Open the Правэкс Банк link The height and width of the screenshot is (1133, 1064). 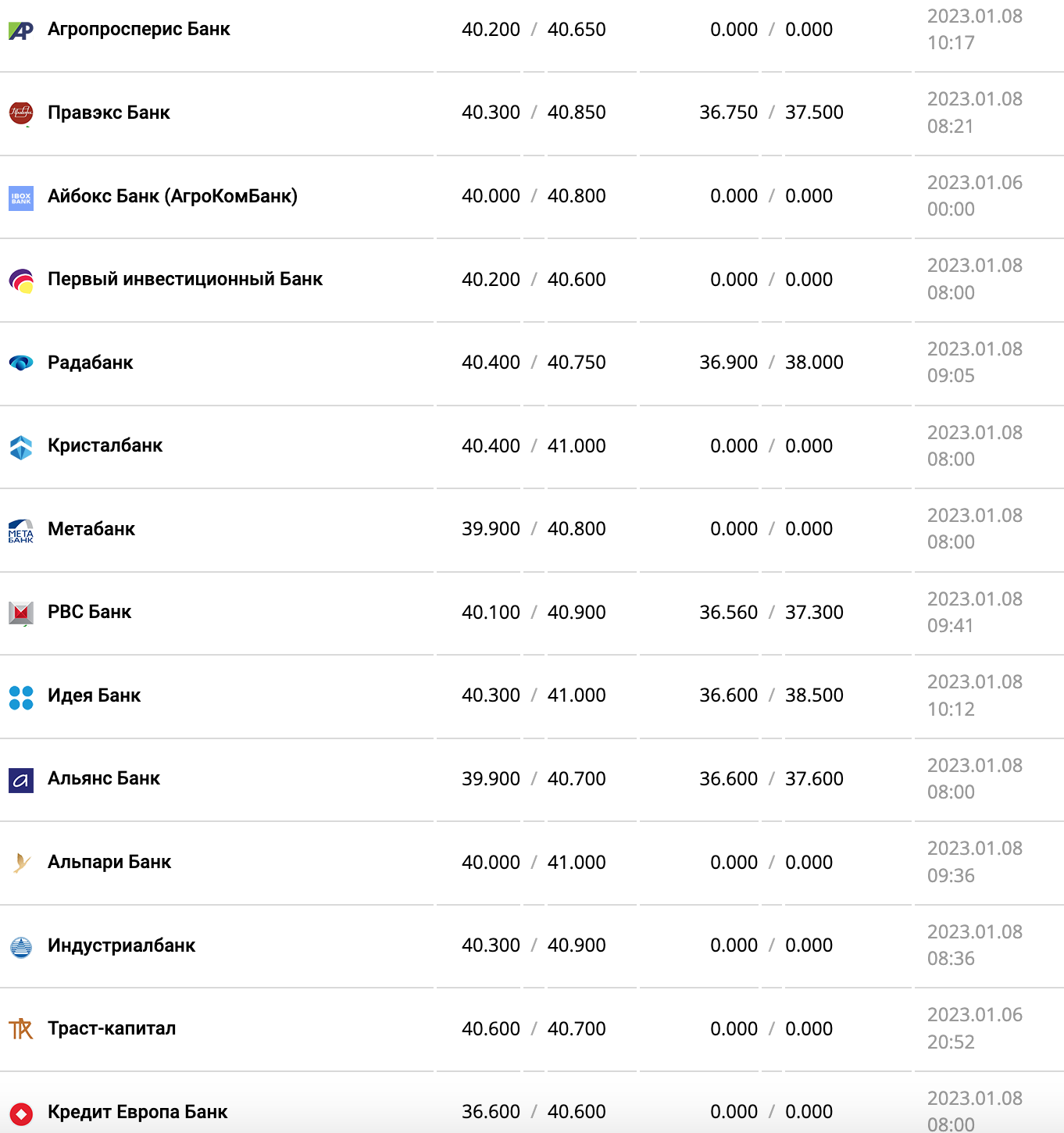coord(109,113)
